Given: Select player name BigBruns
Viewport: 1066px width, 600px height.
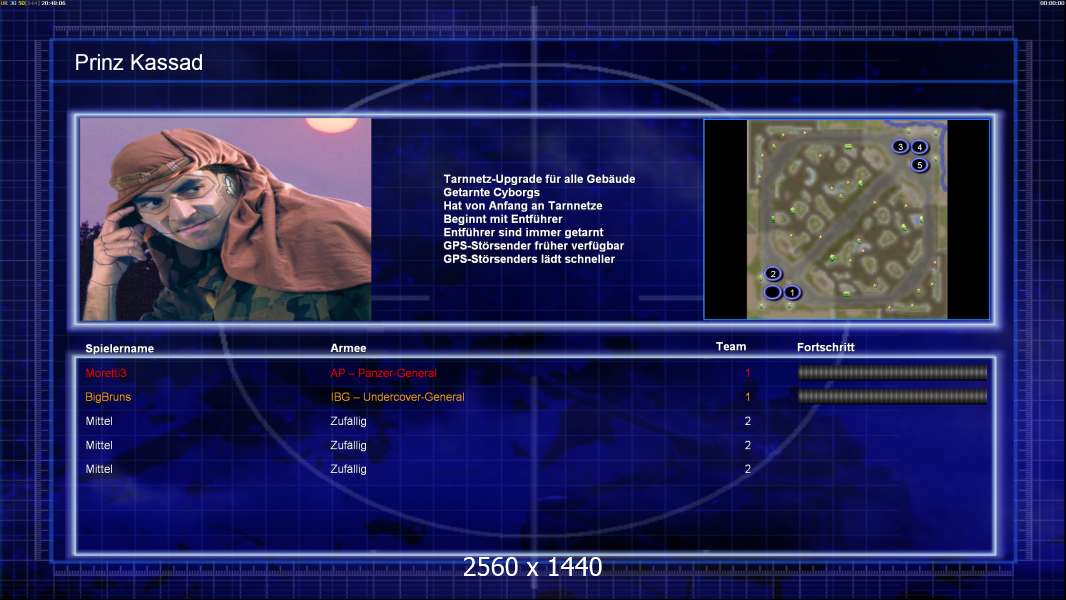Looking at the screenshot, I should tap(108, 397).
